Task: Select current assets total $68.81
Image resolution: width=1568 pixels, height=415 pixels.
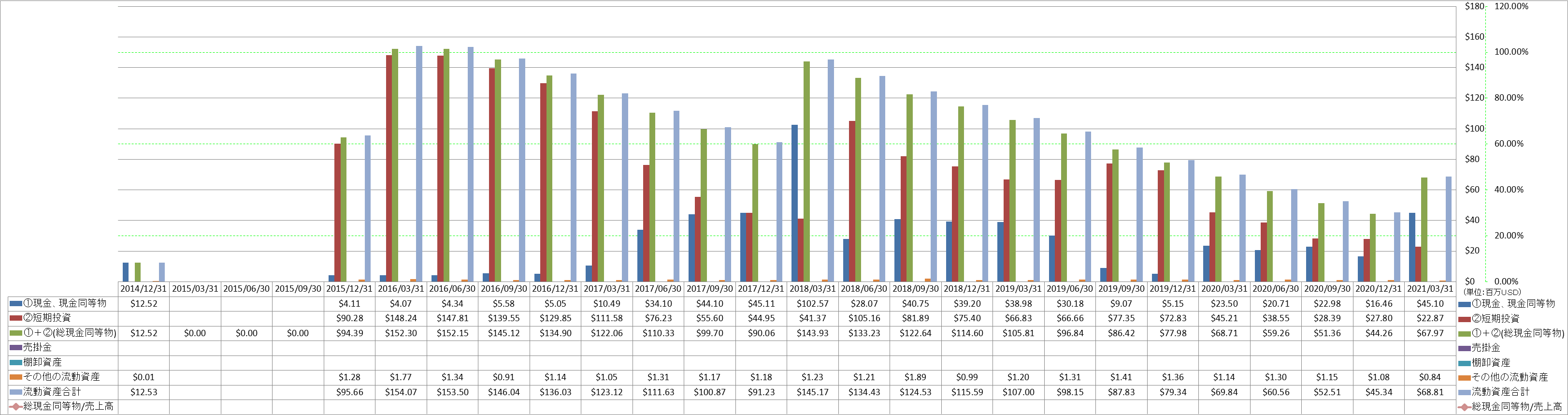Action: point(1430,392)
